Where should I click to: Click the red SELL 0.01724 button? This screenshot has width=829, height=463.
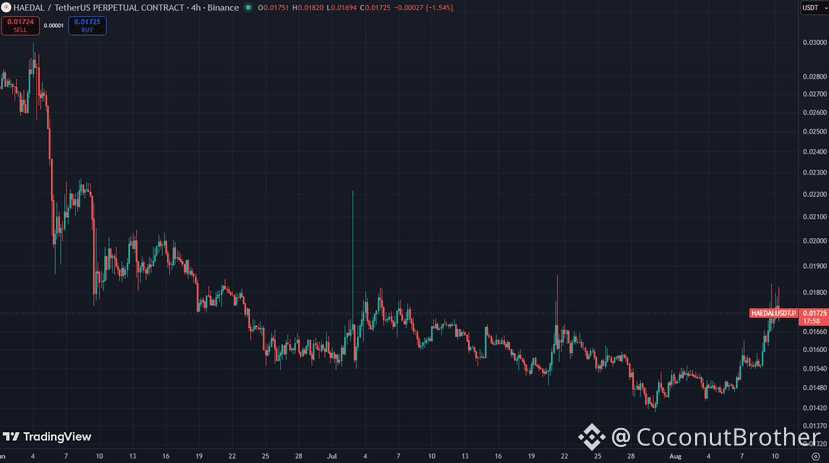click(x=20, y=25)
